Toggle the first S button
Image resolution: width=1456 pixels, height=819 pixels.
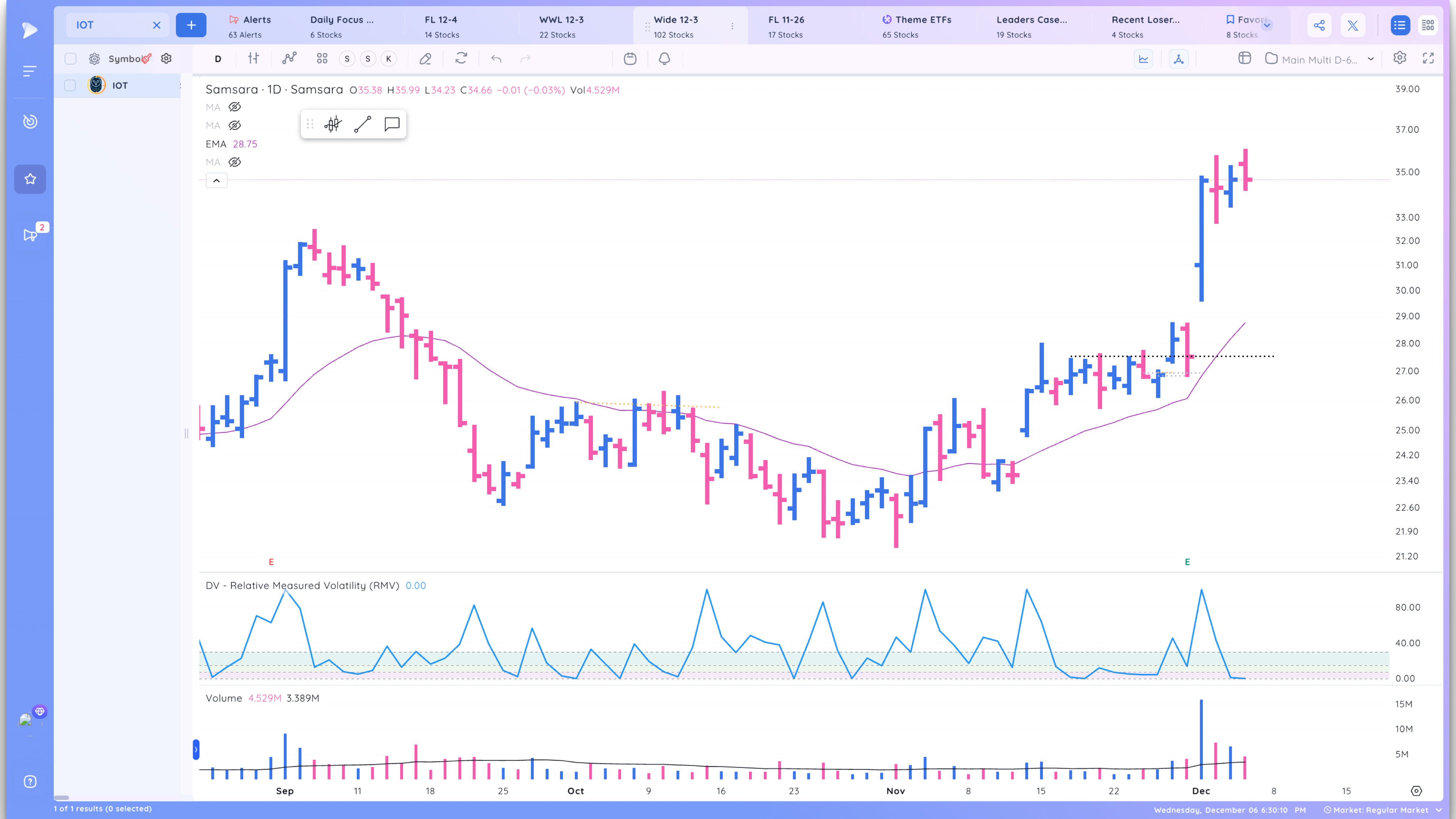[347, 59]
